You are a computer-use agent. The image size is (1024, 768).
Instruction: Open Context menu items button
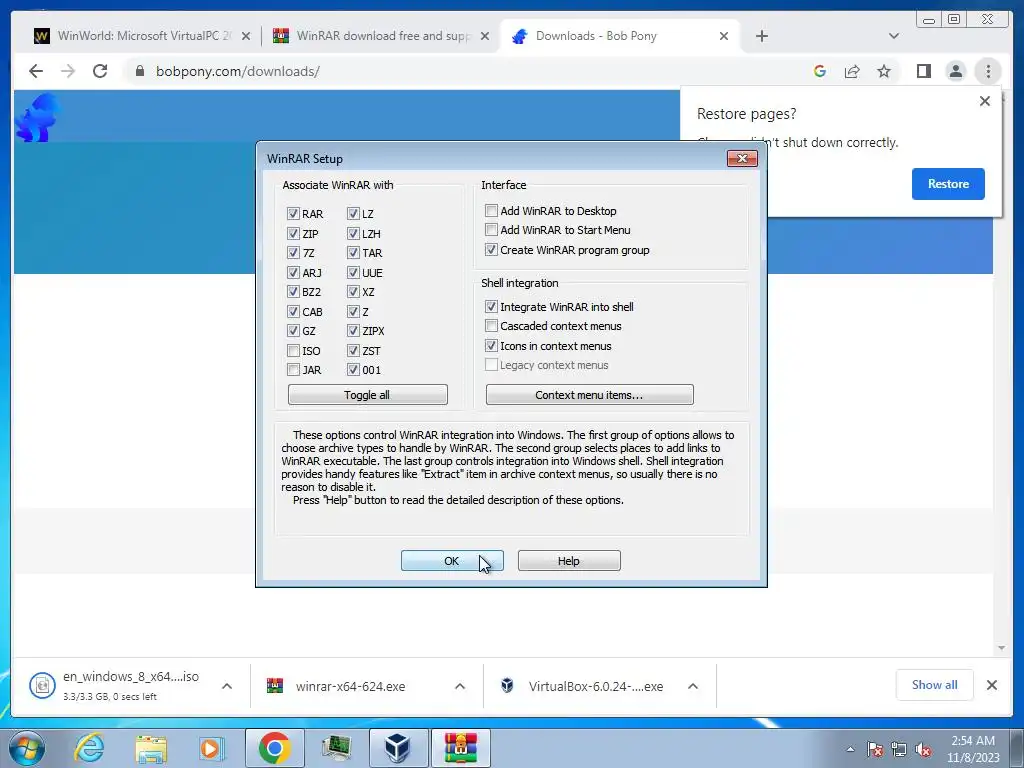pyautogui.click(x=589, y=395)
